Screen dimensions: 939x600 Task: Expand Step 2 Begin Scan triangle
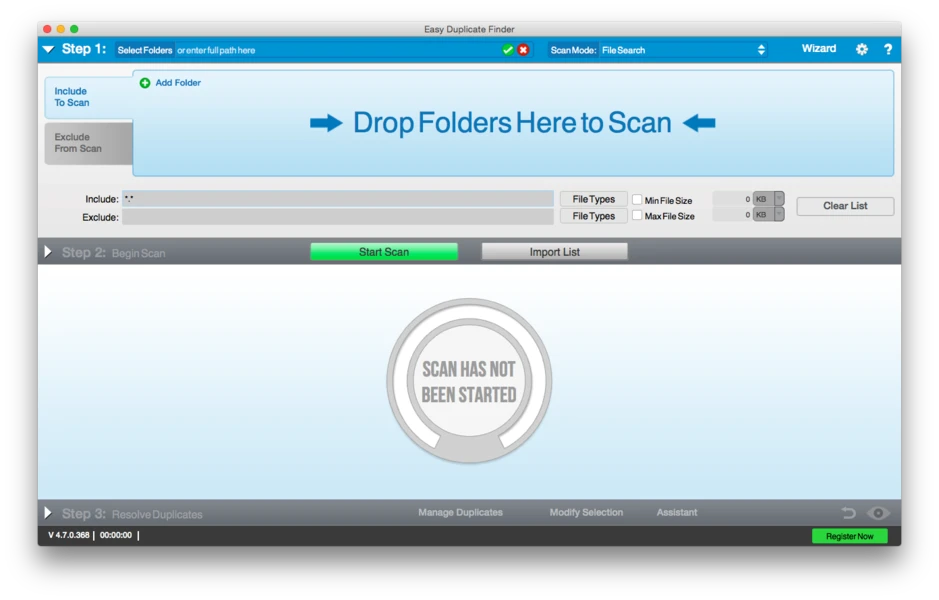(49, 252)
